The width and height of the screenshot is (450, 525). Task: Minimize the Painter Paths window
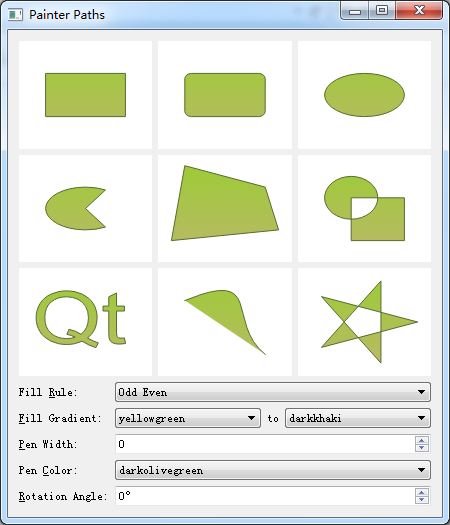point(355,11)
